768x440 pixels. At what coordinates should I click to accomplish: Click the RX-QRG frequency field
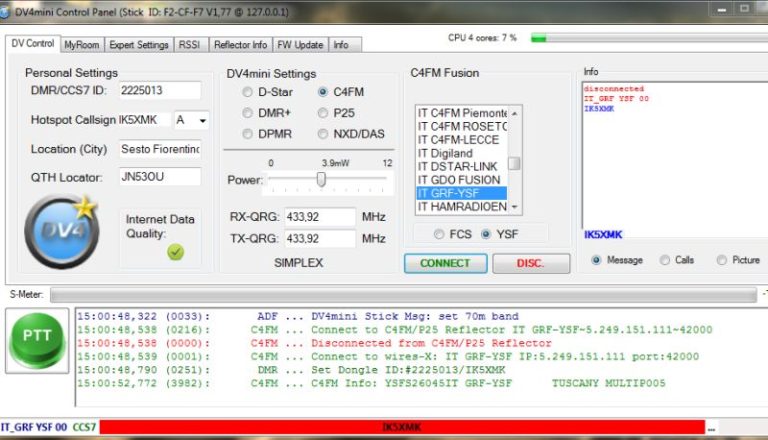click(320, 217)
